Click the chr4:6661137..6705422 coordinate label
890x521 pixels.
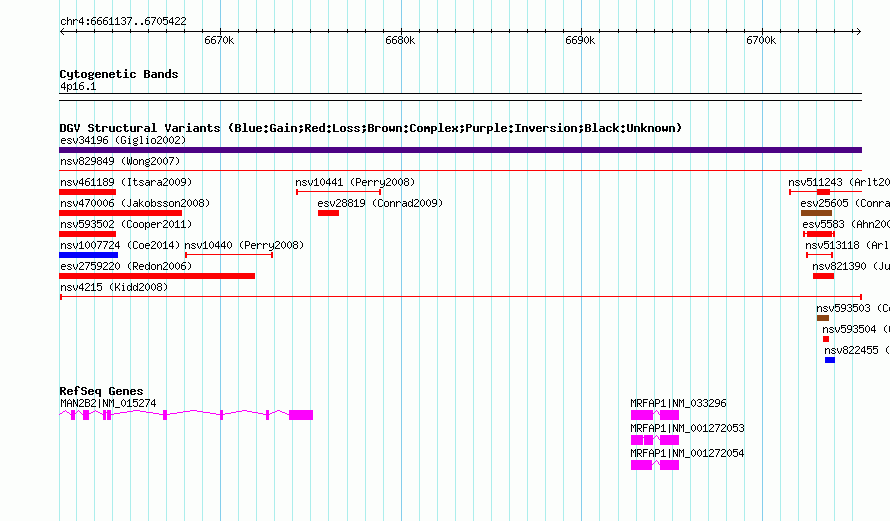pos(123,22)
